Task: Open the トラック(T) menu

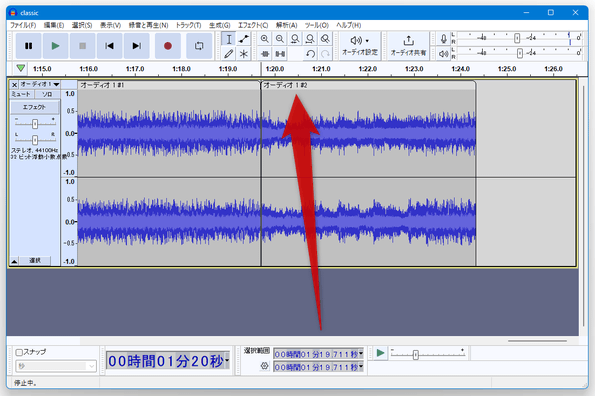Action: click(188, 25)
